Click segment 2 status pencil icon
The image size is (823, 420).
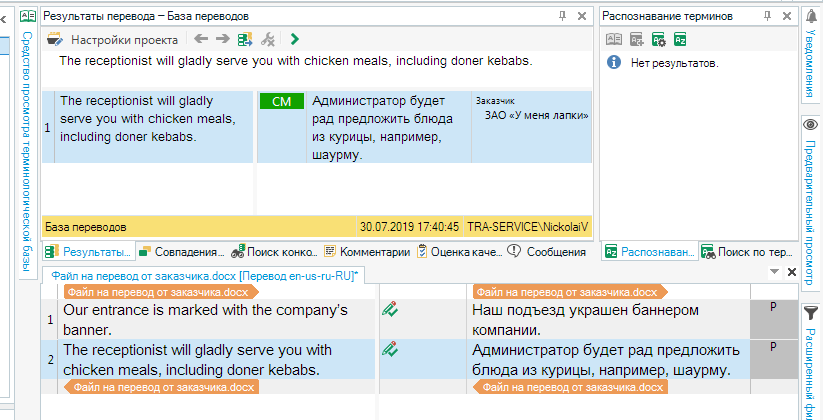coord(390,350)
